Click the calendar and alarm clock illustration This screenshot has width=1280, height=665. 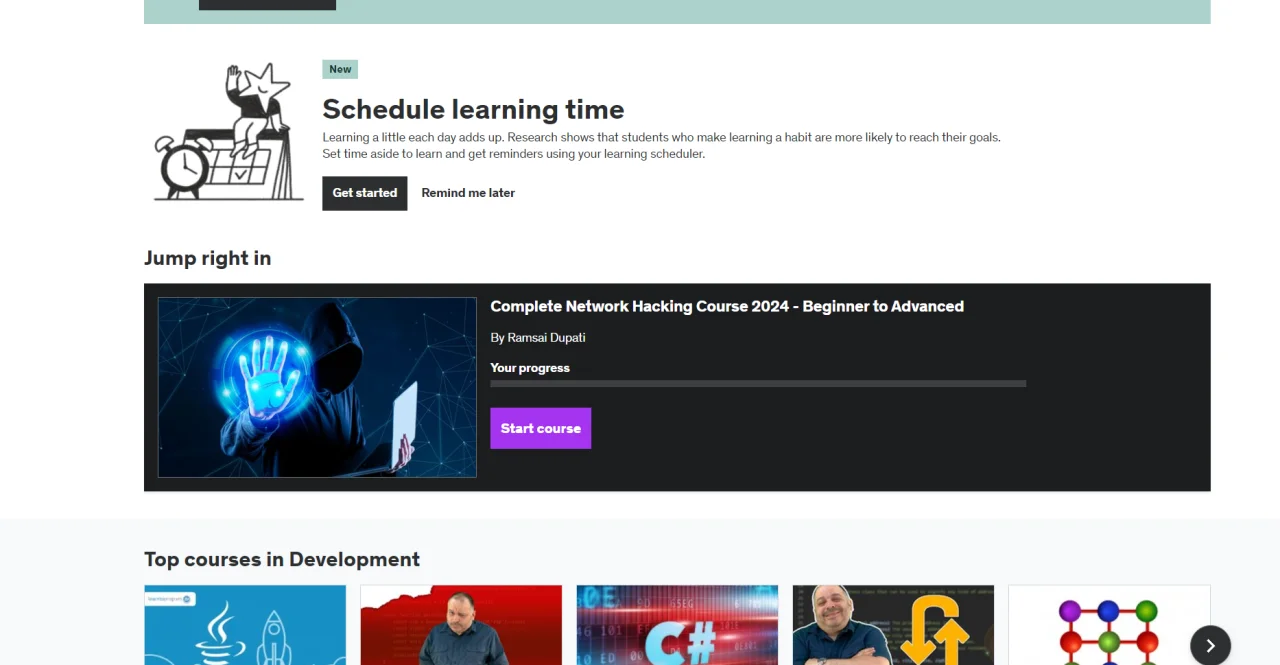(229, 132)
